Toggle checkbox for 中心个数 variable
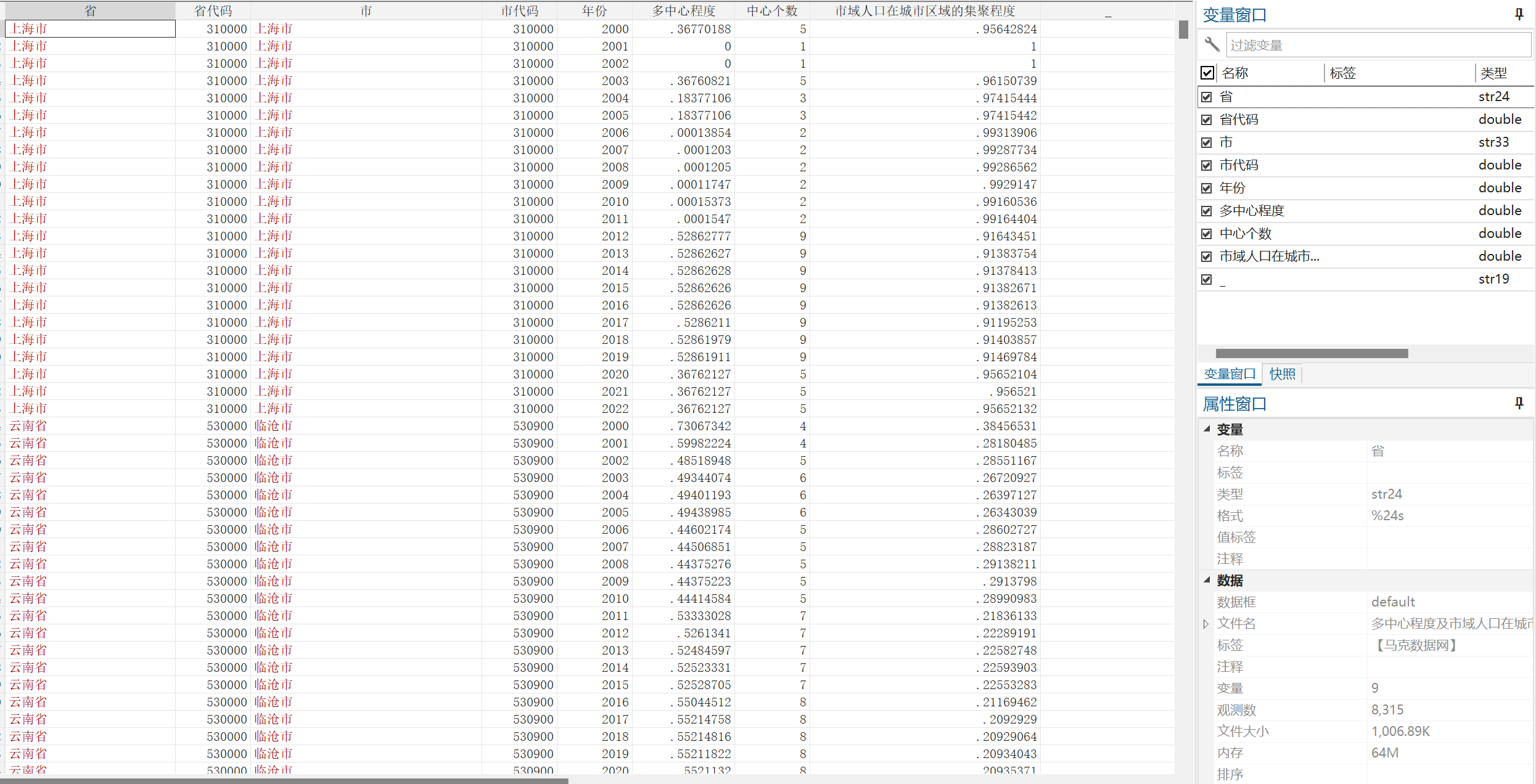 click(1207, 234)
